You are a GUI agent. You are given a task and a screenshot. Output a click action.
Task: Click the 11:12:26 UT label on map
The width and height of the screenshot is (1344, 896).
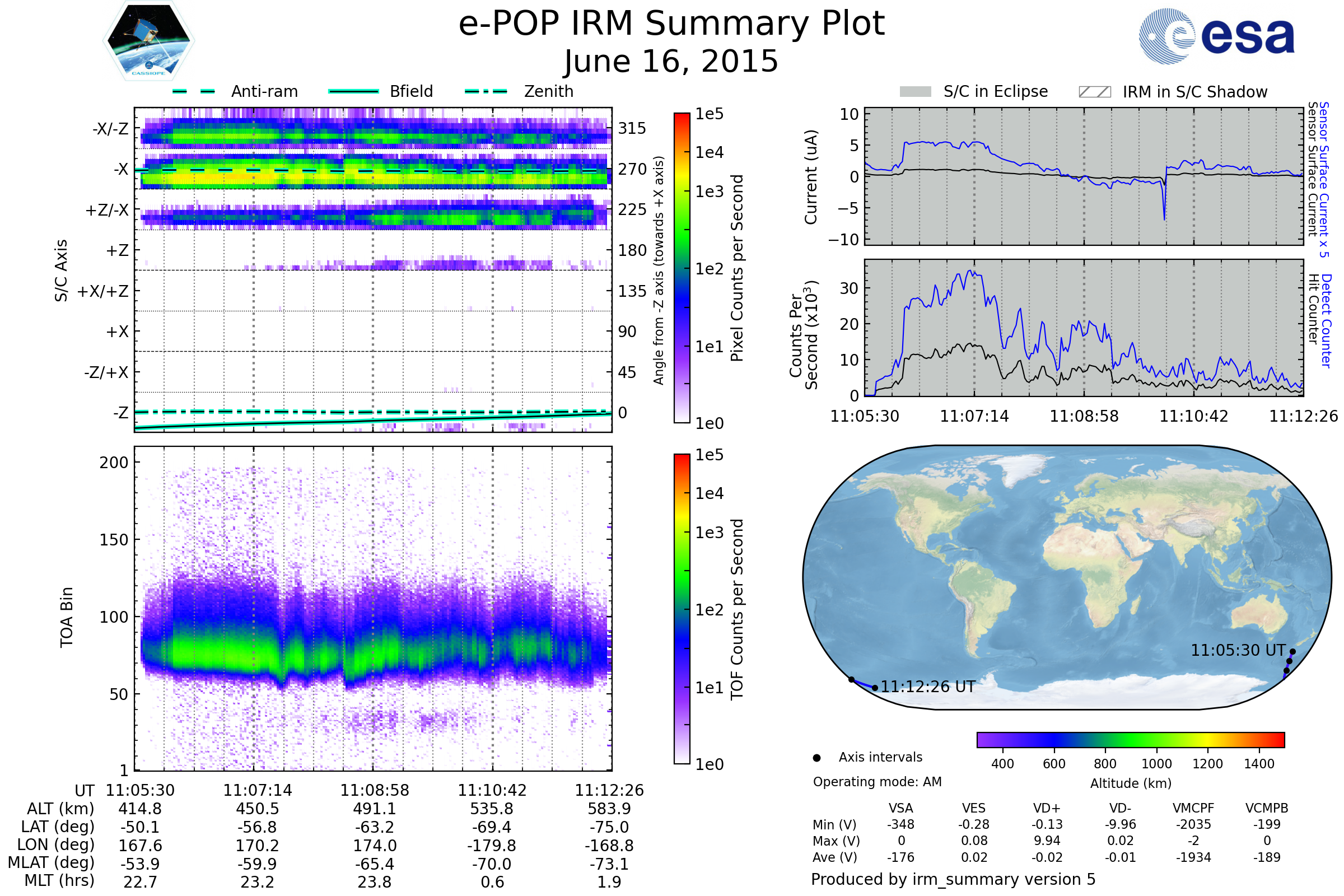(927, 687)
